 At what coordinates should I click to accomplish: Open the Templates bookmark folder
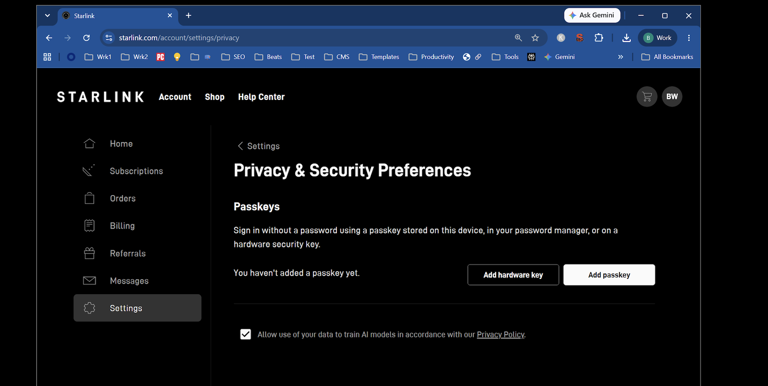click(379, 57)
